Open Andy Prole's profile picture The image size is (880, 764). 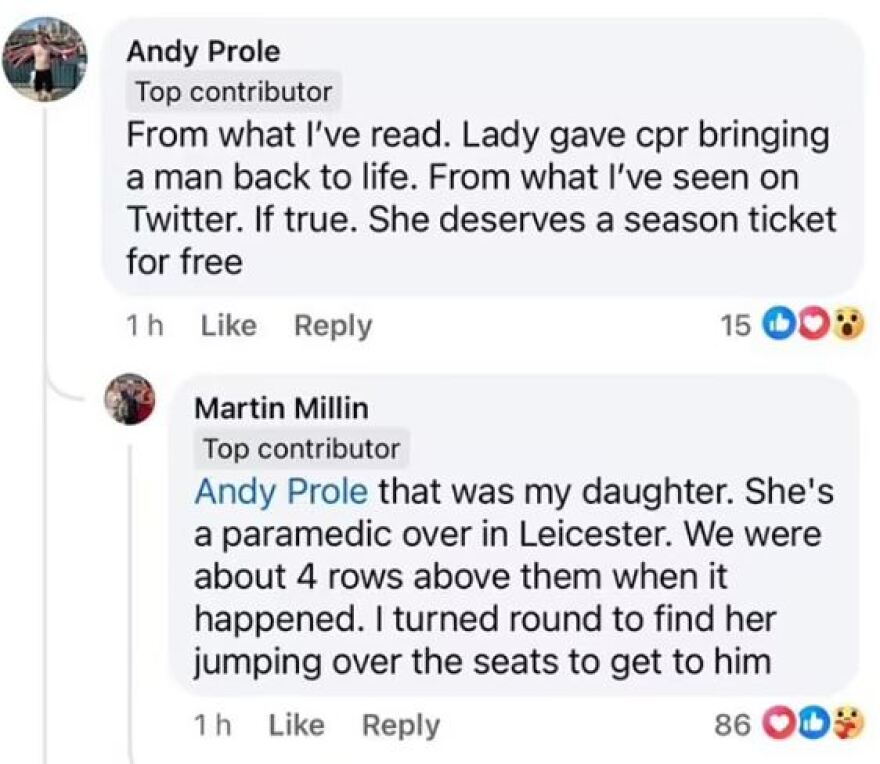point(41,59)
